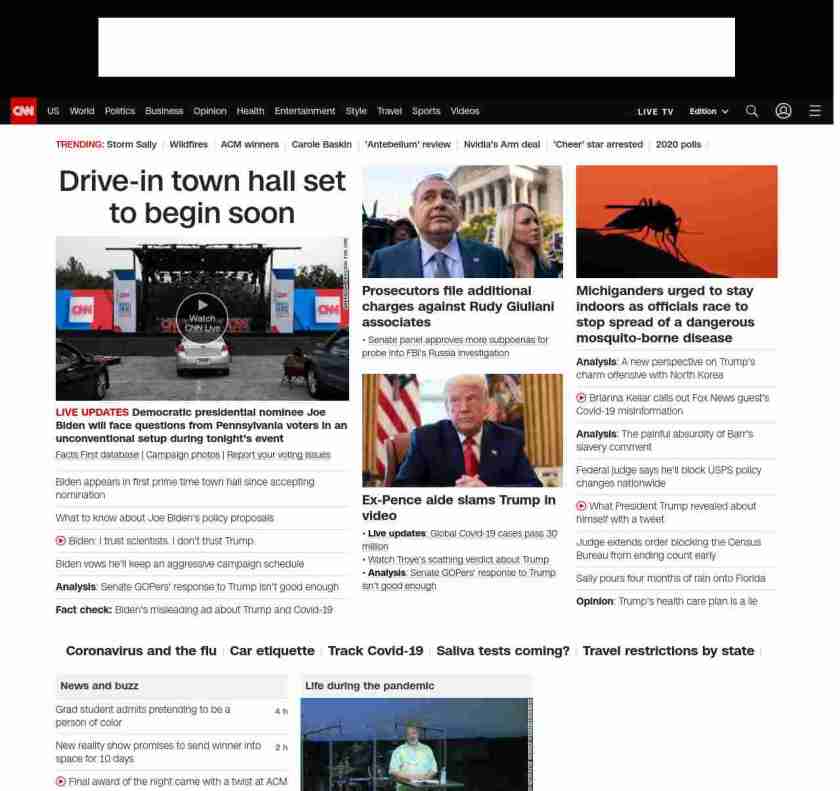Screen dimensions: 840x791
Task: Go to the Entertainment section
Action: tap(305, 111)
